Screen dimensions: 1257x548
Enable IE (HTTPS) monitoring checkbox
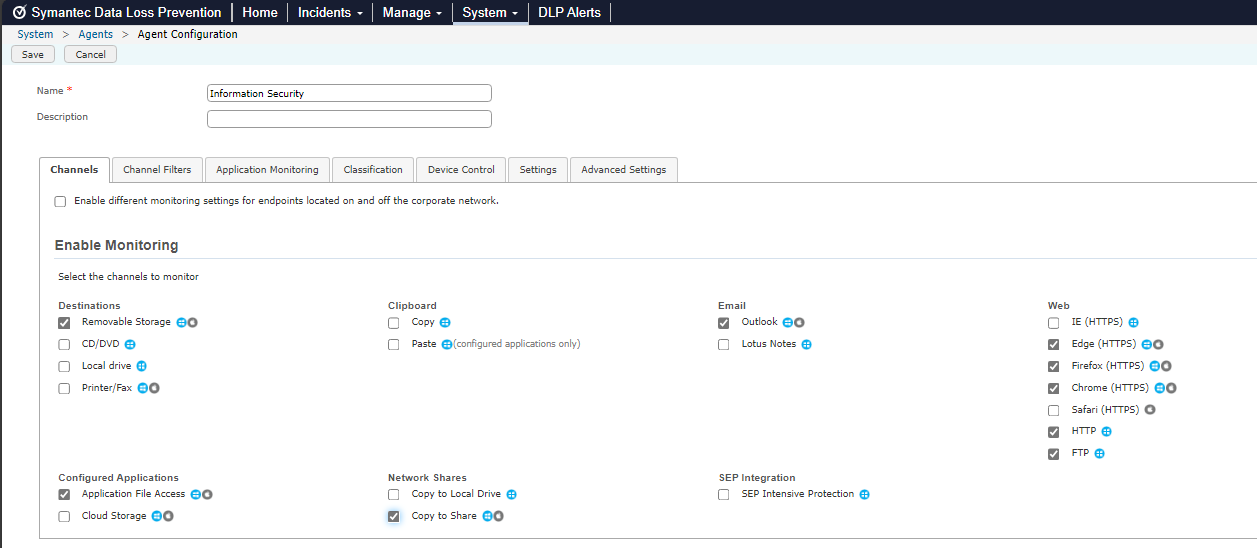[1054, 323]
